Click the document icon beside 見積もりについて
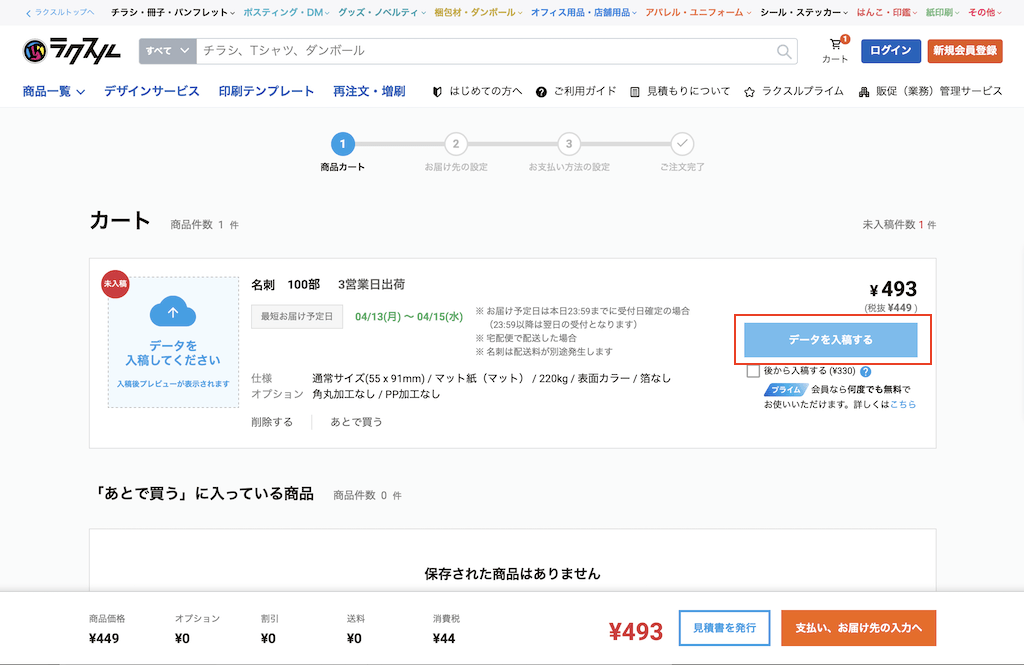This screenshot has height=665, width=1024. [x=633, y=91]
